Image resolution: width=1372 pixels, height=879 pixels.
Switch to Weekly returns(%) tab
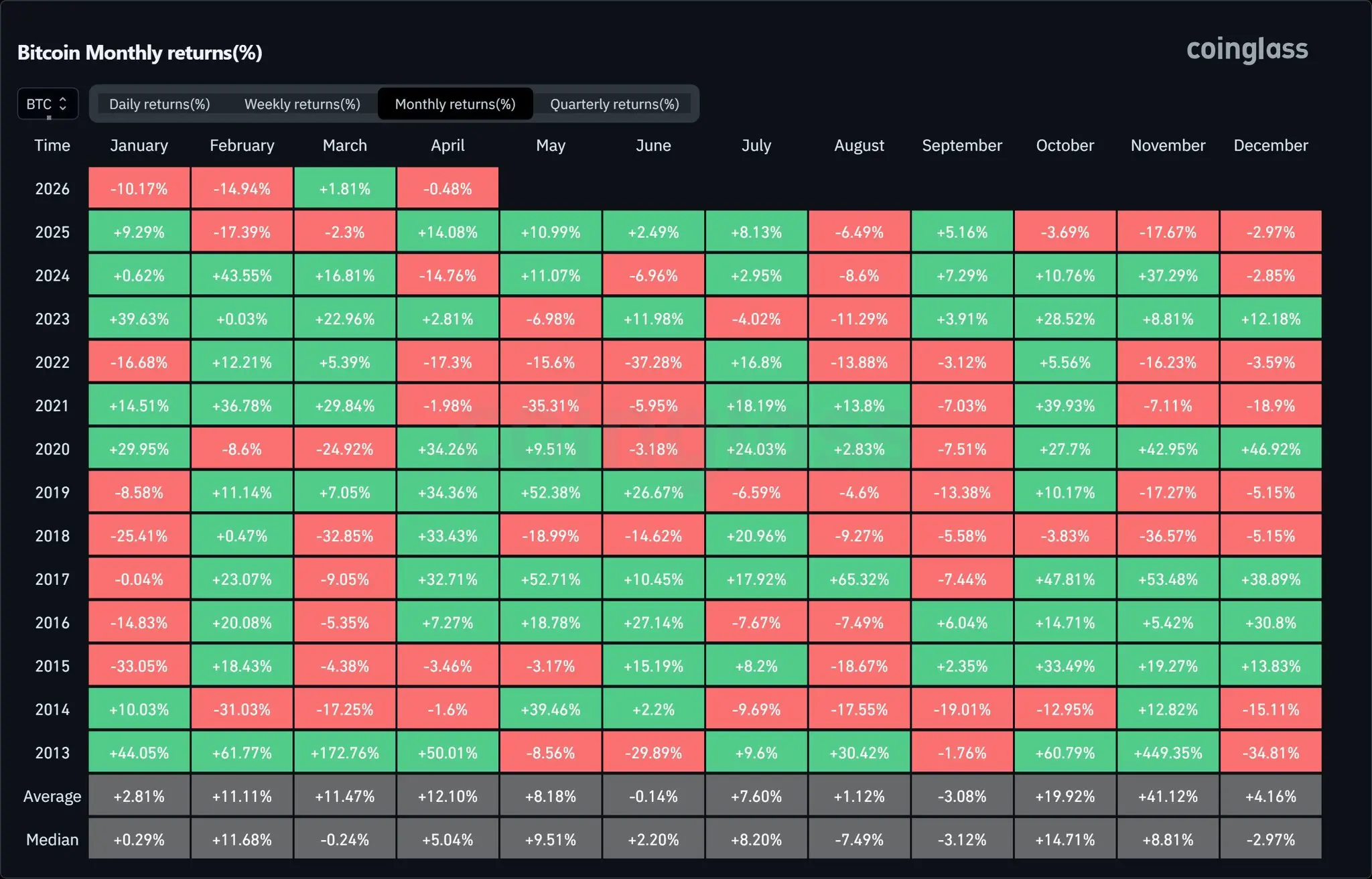[302, 104]
